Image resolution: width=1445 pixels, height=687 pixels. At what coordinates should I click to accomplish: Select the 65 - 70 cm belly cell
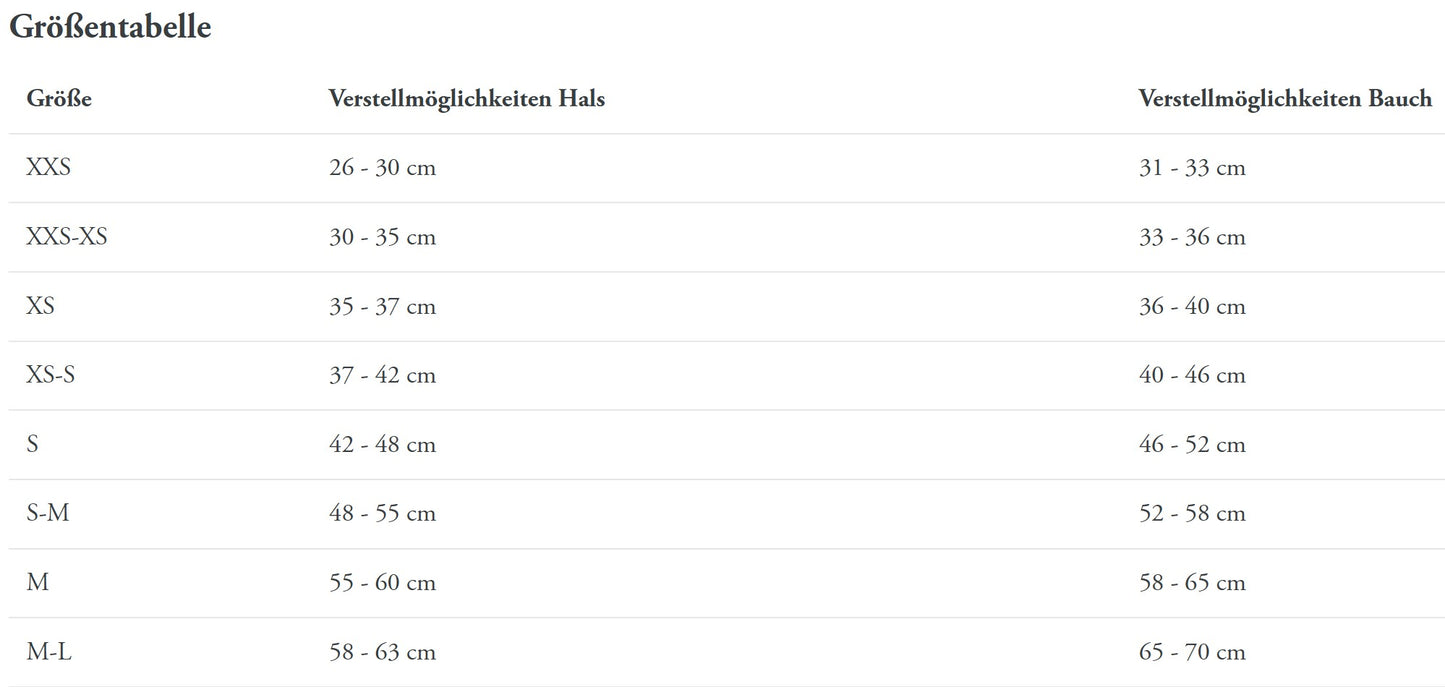(x=1192, y=652)
